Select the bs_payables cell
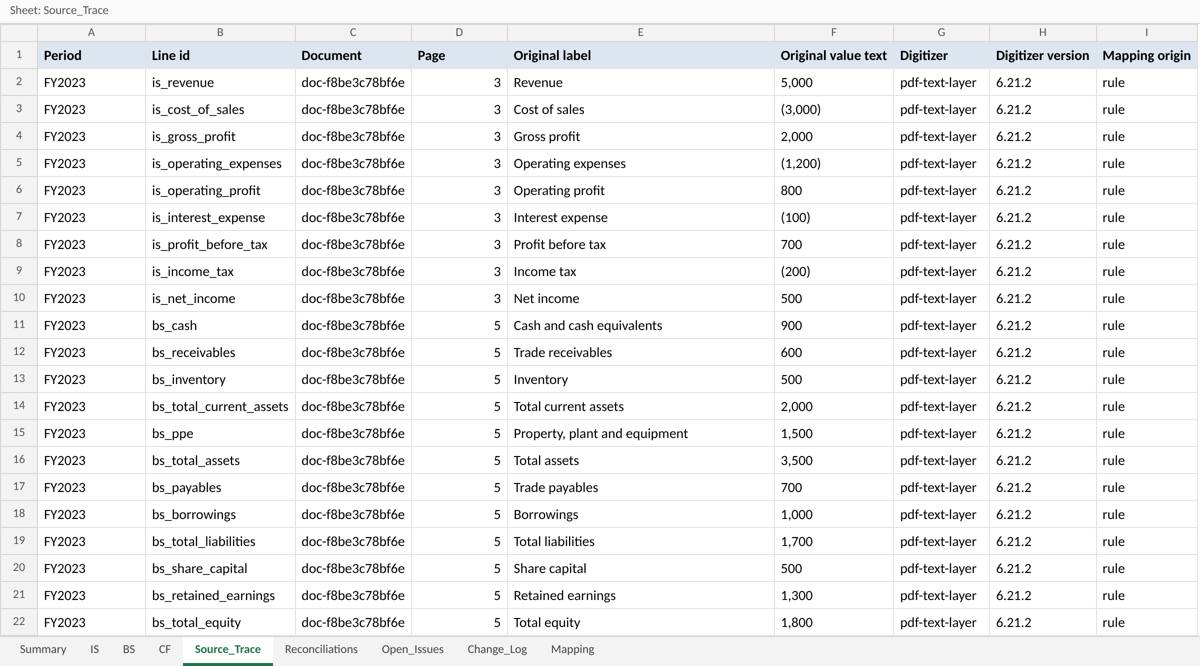Screen dimensions: 1200x666 pos(220,487)
